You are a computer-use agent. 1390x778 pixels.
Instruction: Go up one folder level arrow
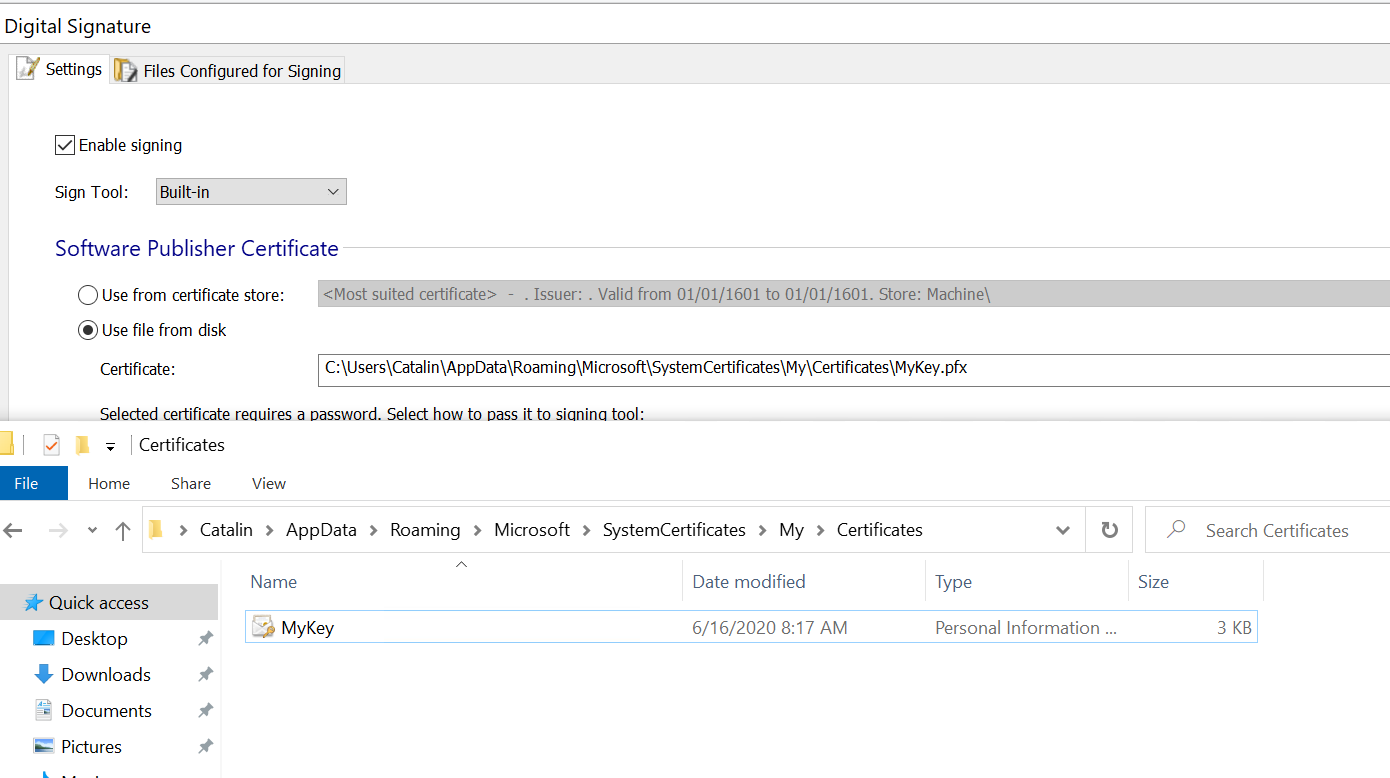[x=123, y=531]
